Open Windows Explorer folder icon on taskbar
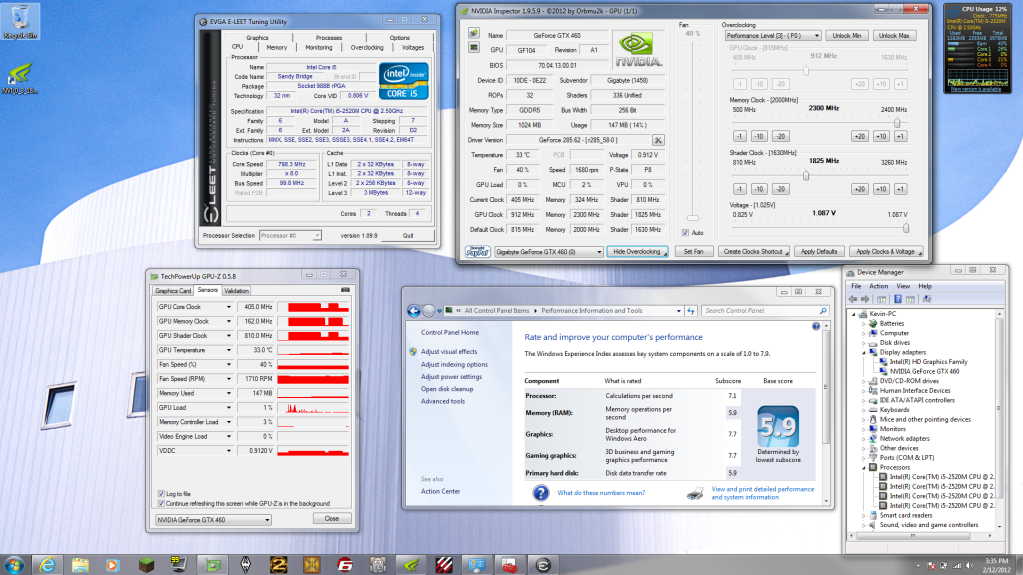This screenshot has height=575, width=1023. (80, 565)
